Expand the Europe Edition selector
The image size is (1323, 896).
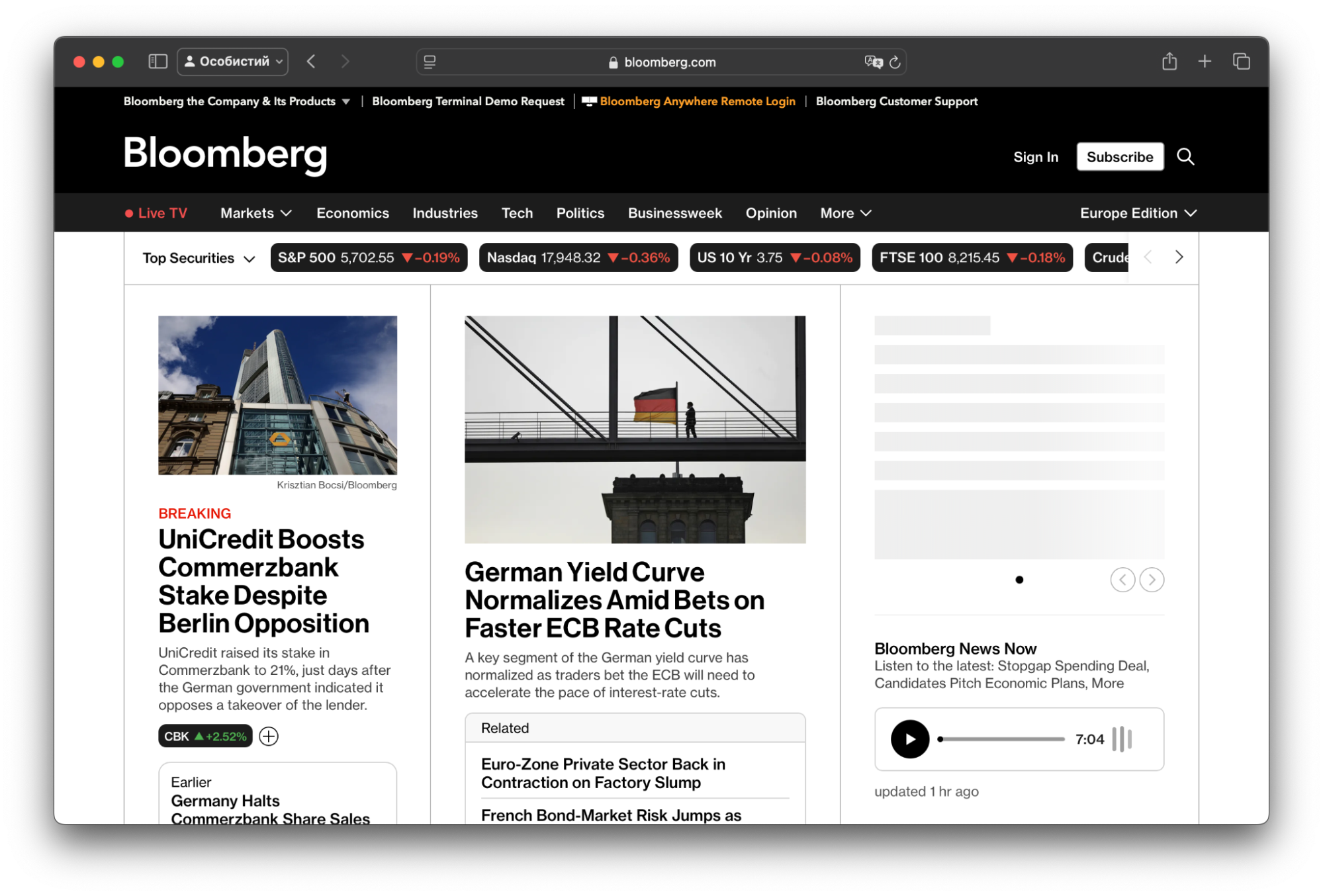point(1140,213)
